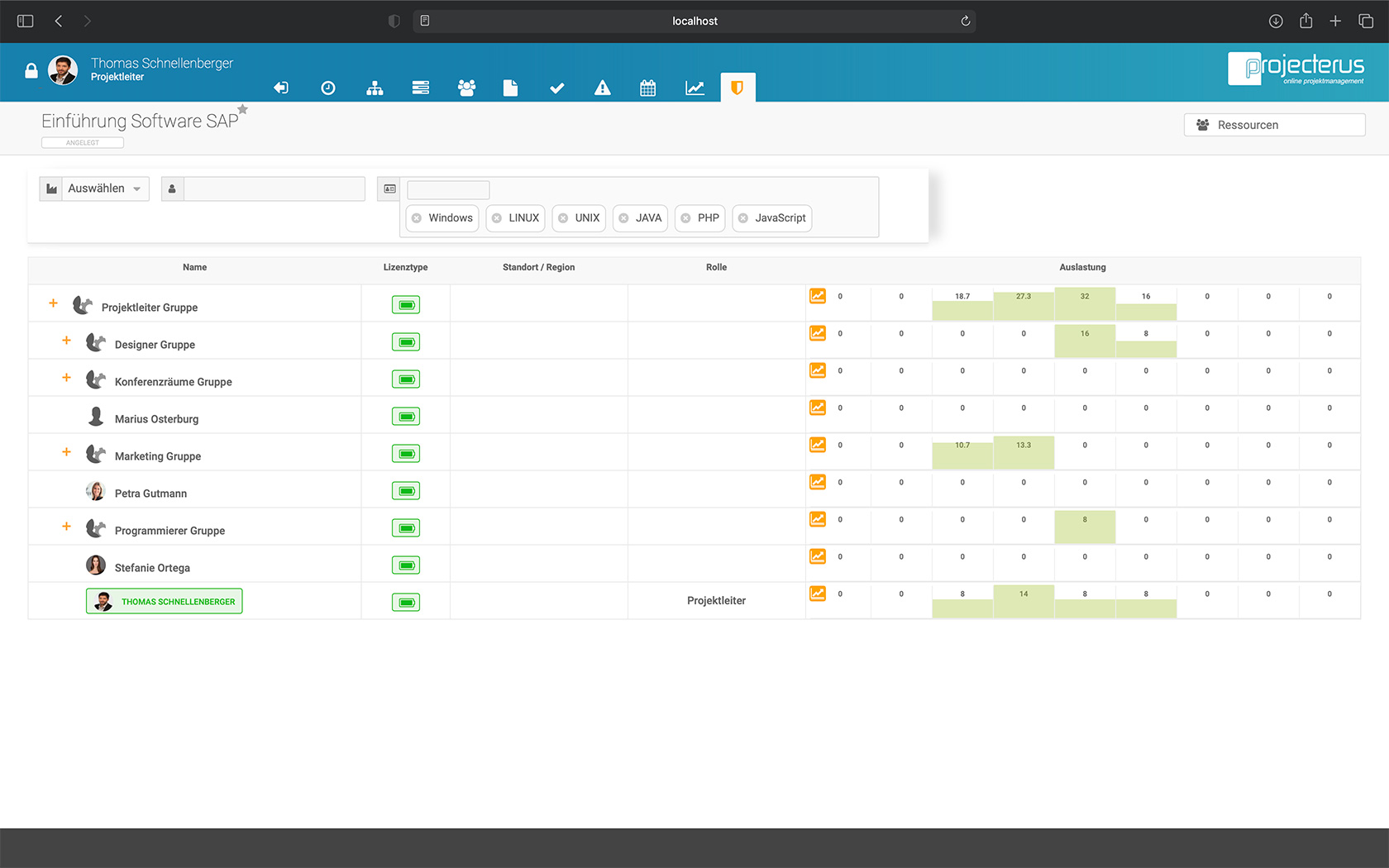Click the line chart statistics icon
The height and width of the screenshot is (868, 1389).
[694, 88]
